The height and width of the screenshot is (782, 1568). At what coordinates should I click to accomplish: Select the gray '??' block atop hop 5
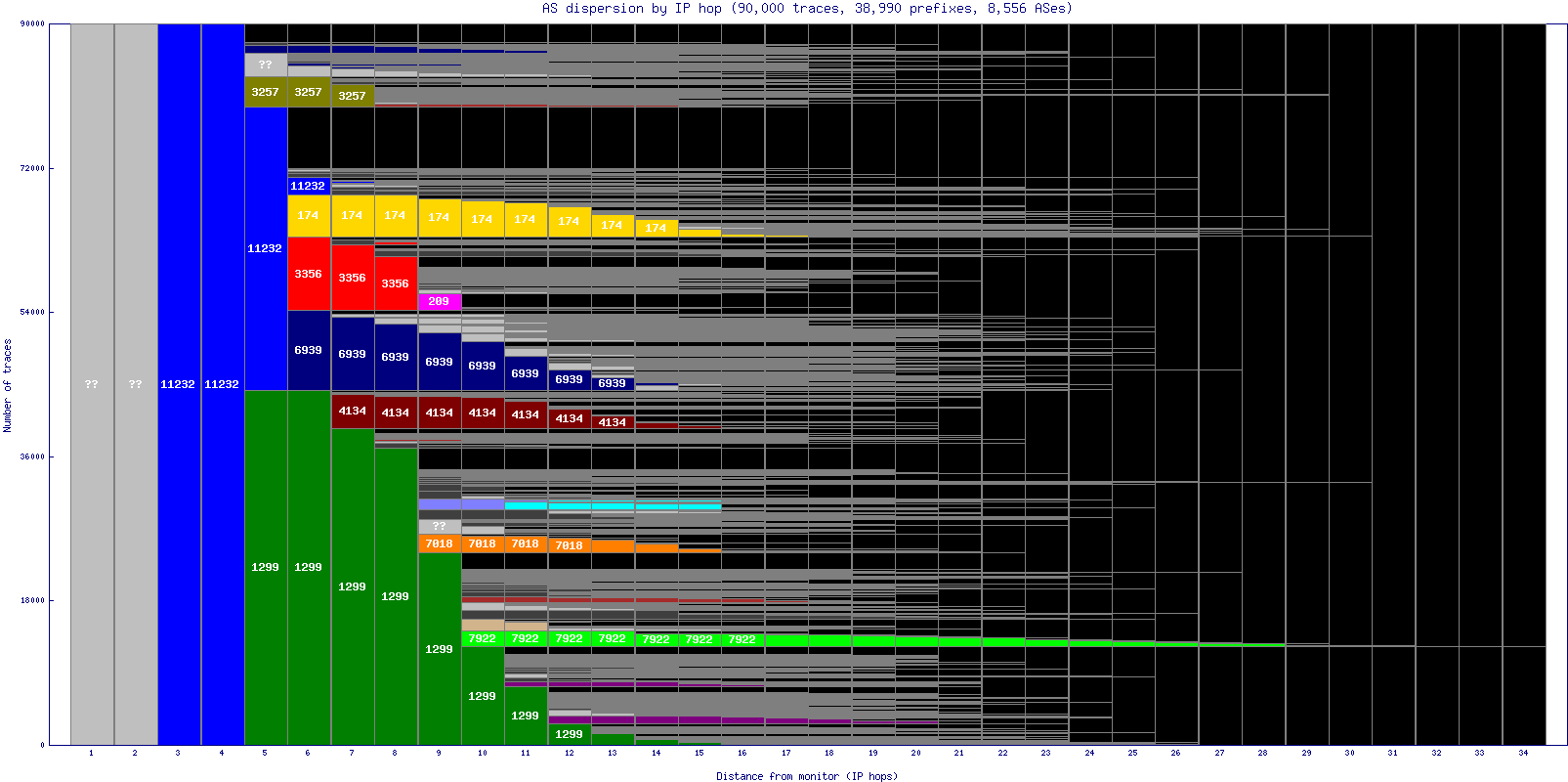(x=266, y=65)
